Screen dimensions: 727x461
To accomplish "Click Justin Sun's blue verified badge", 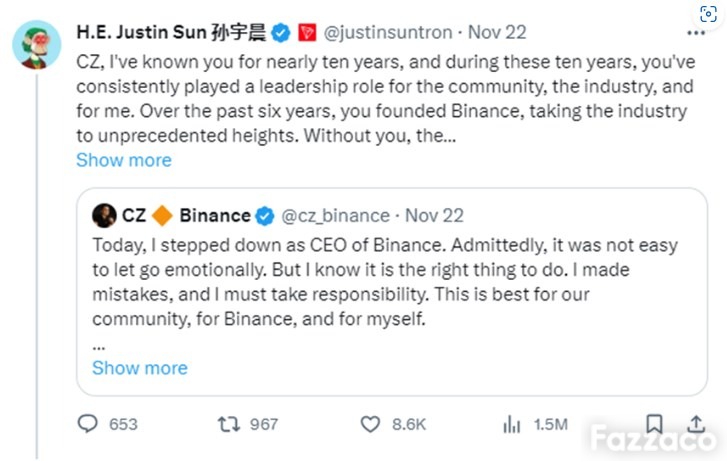I will [281, 33].
